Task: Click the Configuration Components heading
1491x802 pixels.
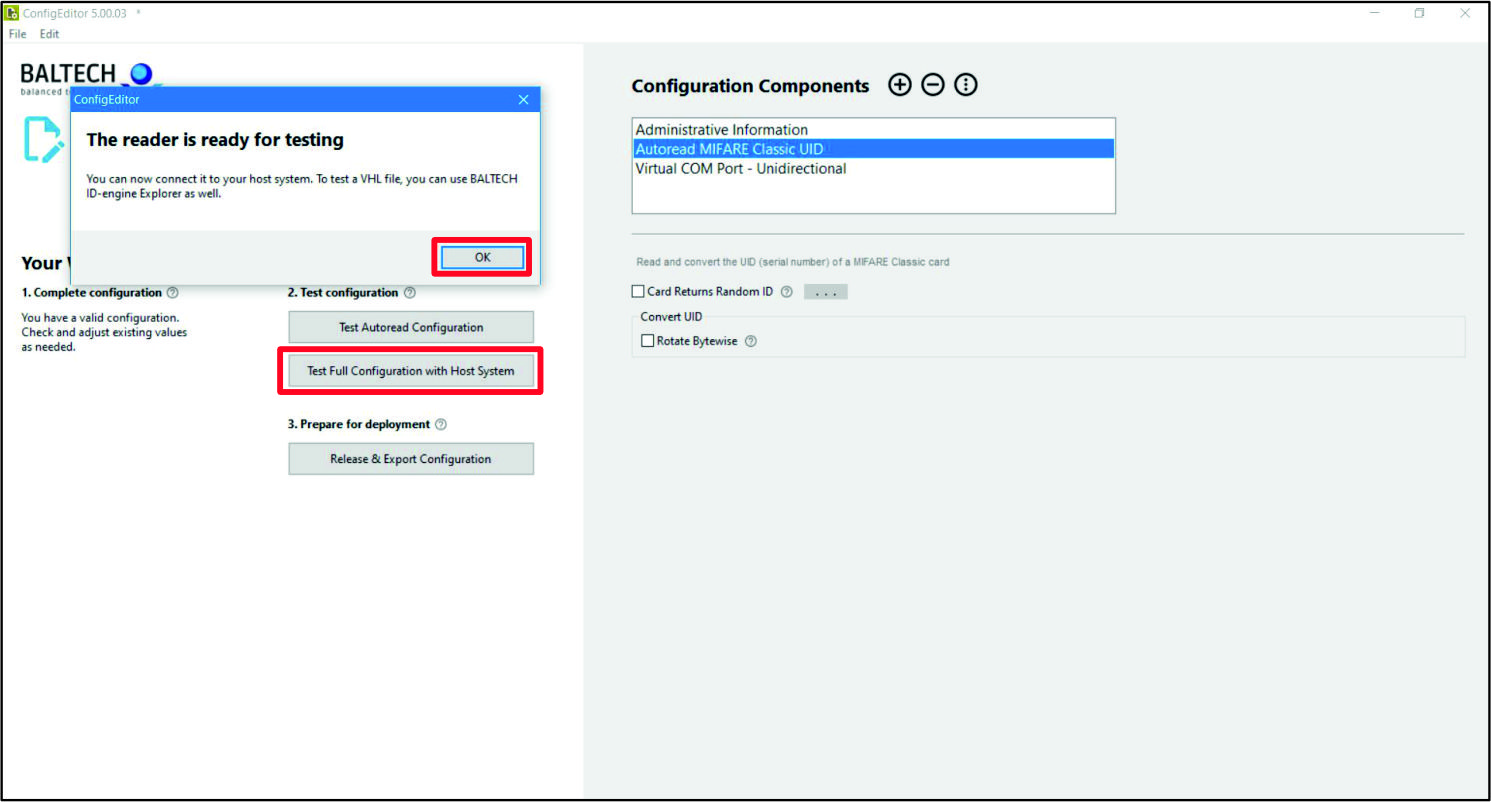Action: click(751, 86)
